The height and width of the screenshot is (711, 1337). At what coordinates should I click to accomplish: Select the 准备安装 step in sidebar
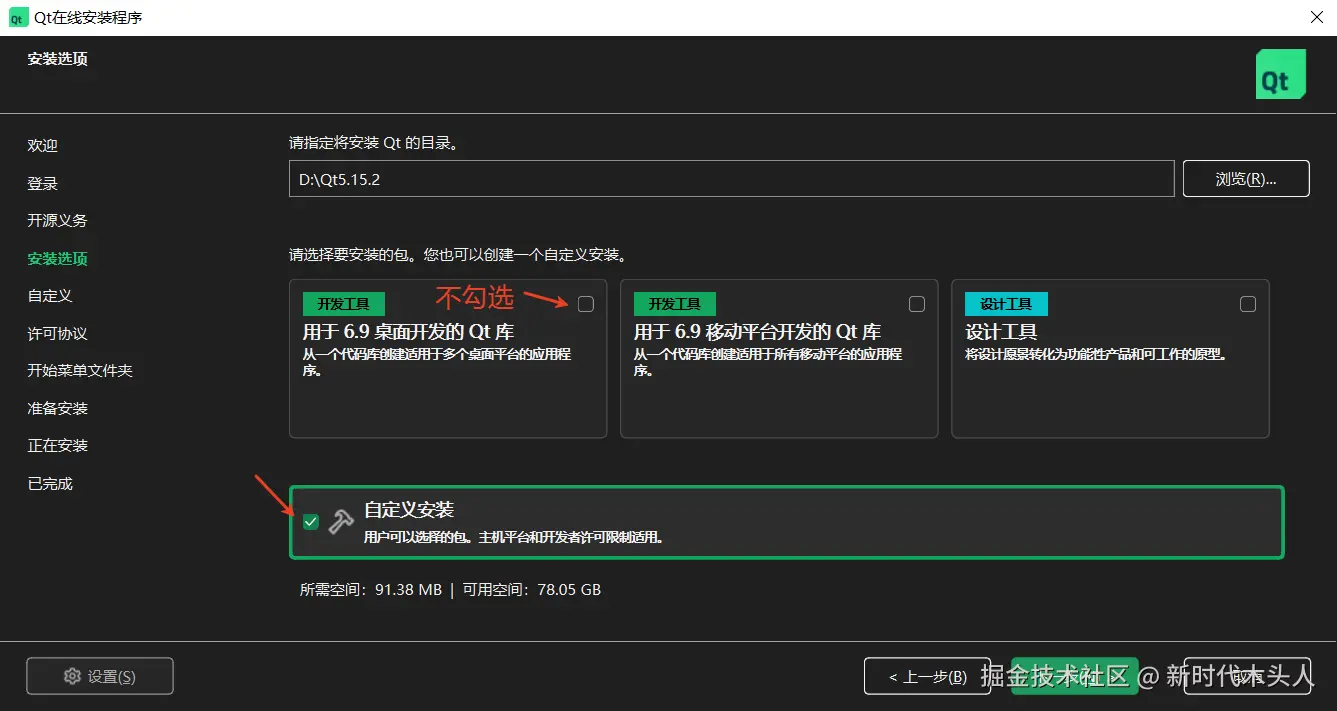click(x=57, y=408)
